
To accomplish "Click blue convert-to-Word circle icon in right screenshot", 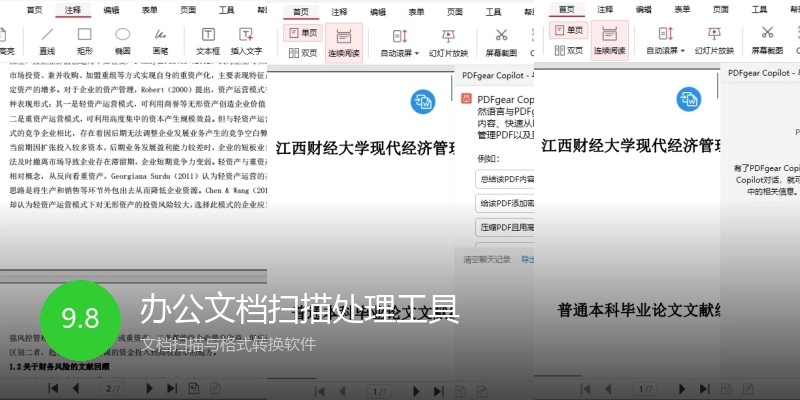I will pos(689,99).
